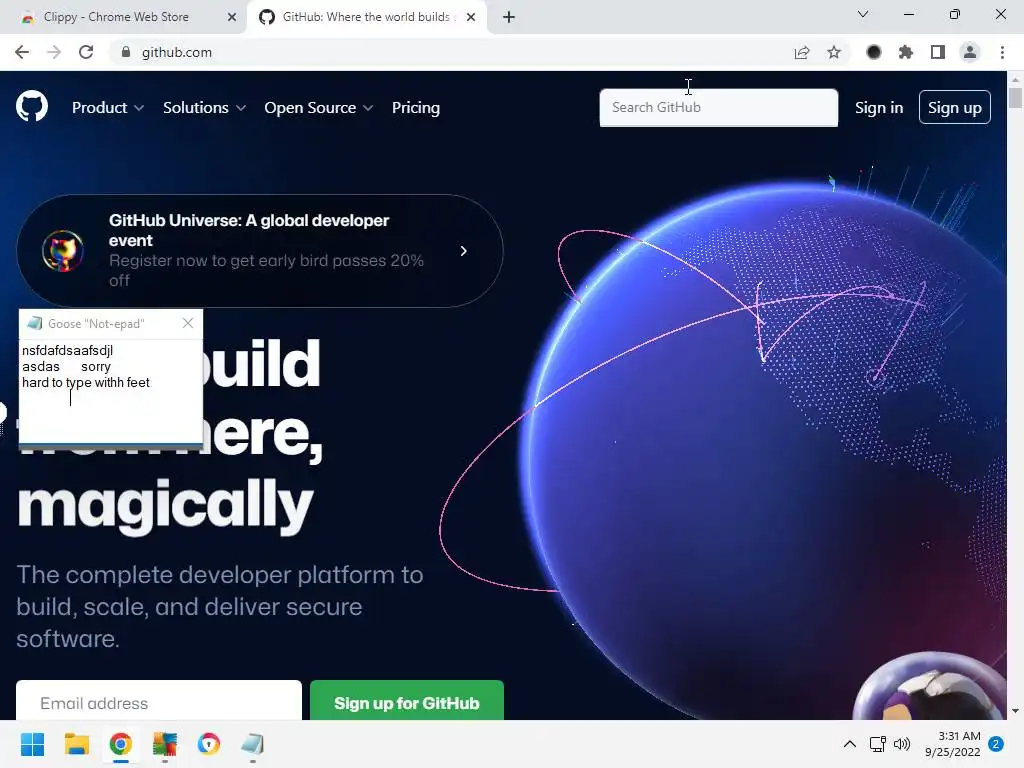Open GitHub Universe banner arrow
Screen dimensions: 1024x768
tap(464, 251)
